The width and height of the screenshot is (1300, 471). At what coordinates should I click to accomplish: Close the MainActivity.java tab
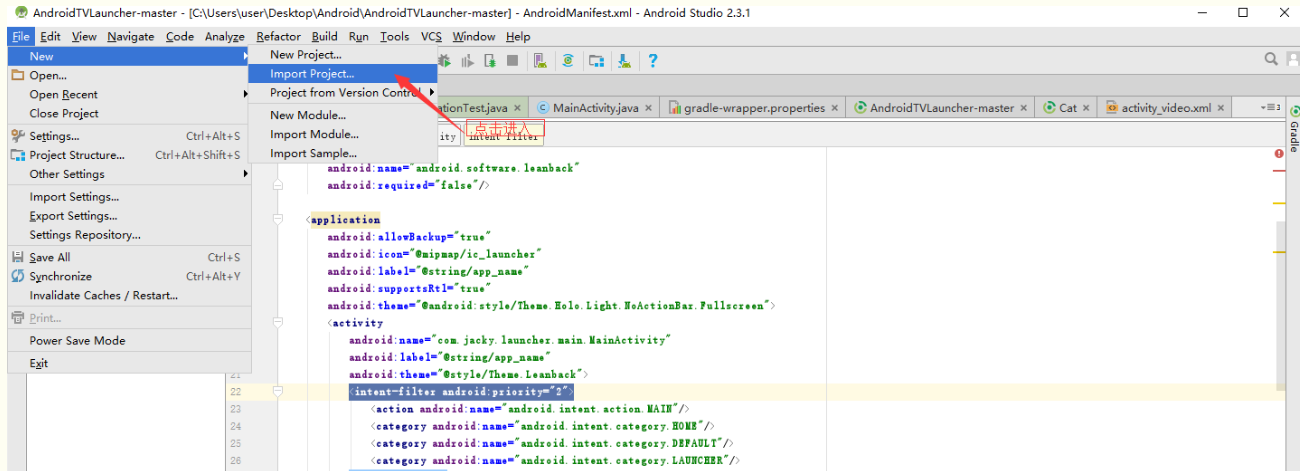(648, 108)
